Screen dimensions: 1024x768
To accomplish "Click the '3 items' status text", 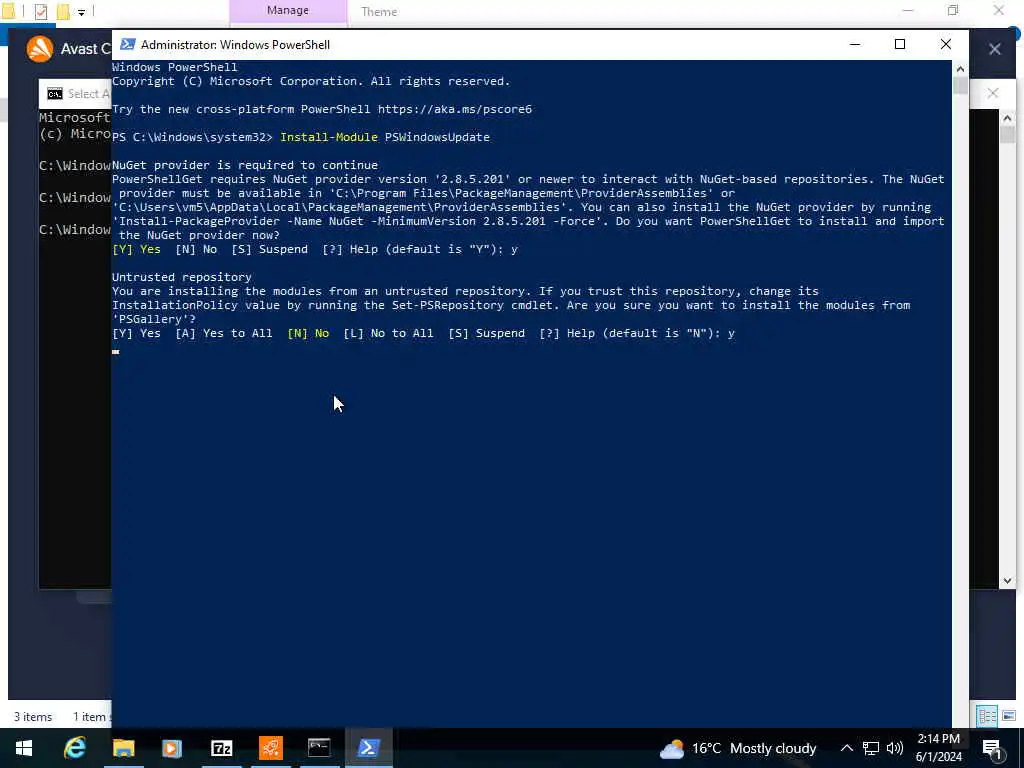I will [33, 716].
